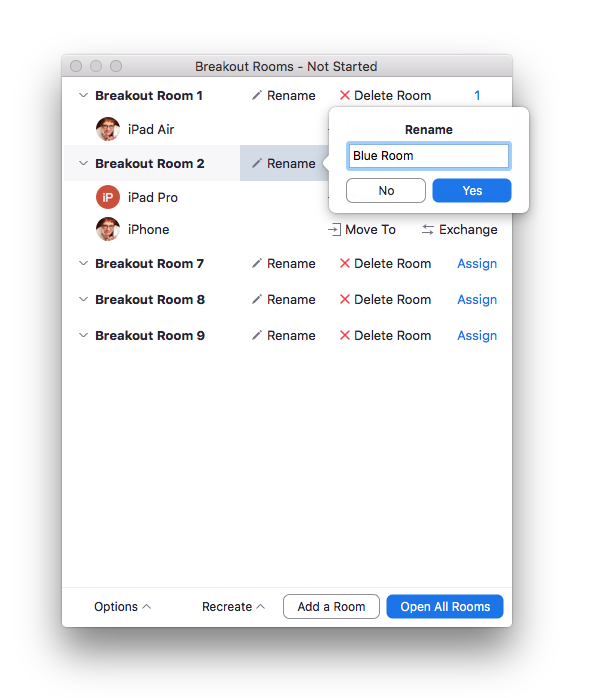Image resolution: width=589 pixels, height=698 pixels.
Task: Select iPhone participant avatar
Action: (108, 229)
